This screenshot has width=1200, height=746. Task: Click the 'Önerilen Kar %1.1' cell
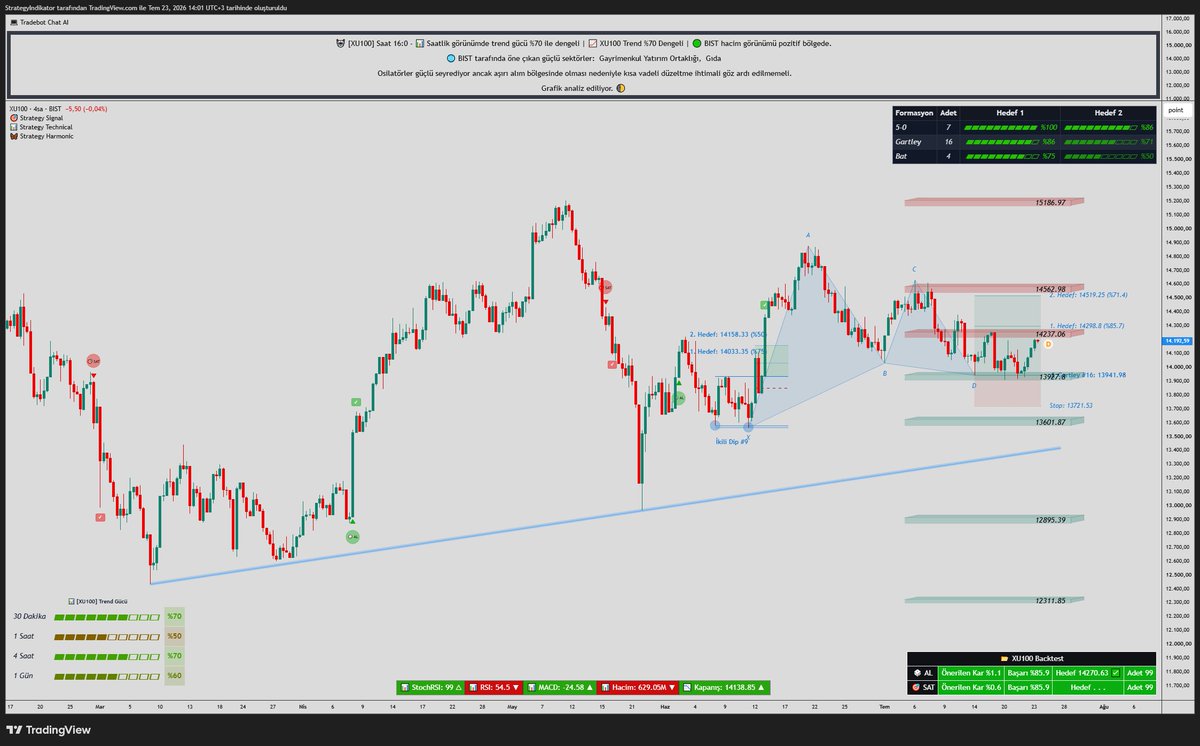970,673
